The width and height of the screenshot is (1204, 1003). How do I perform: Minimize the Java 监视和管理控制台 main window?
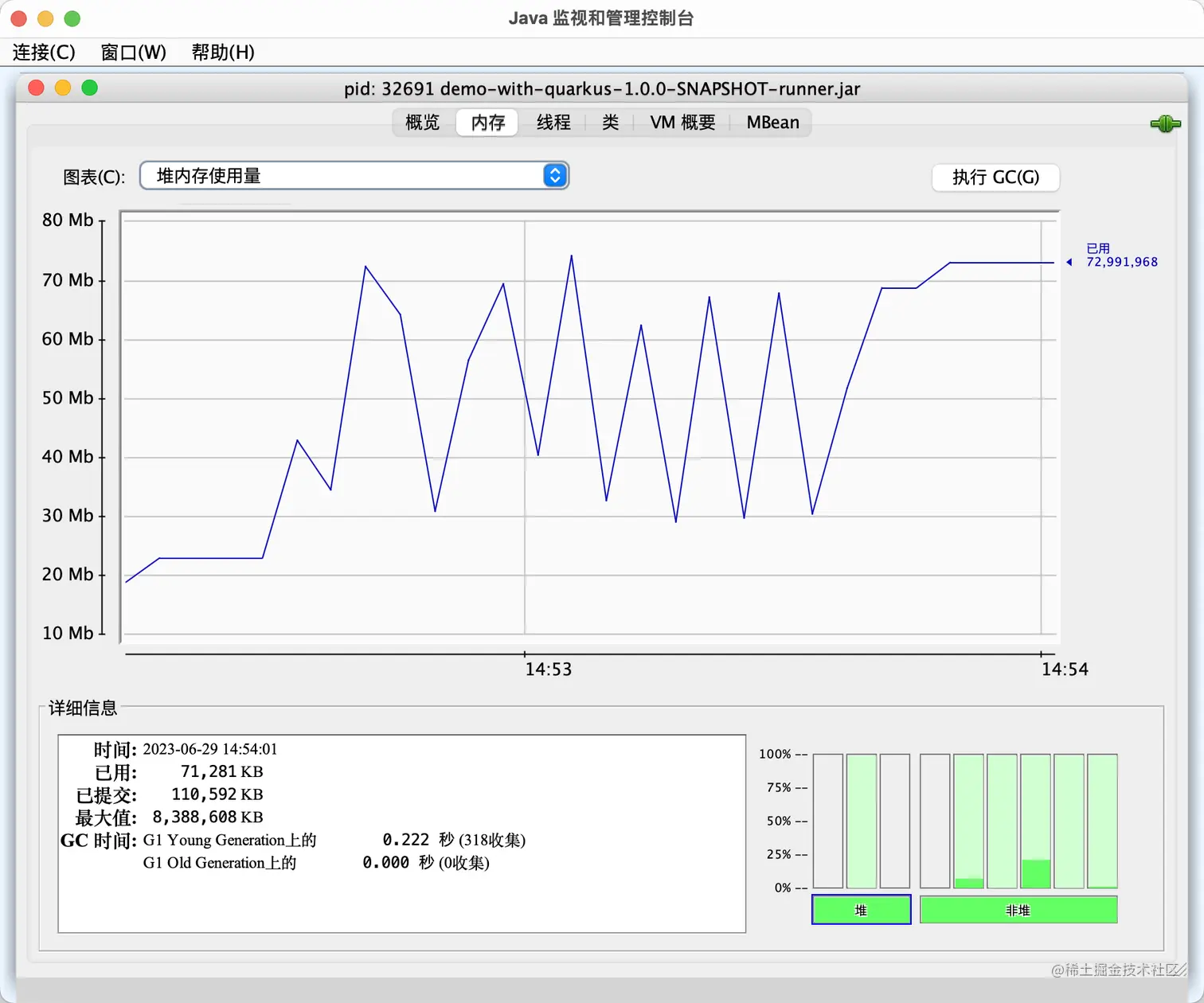pos(45,18)
